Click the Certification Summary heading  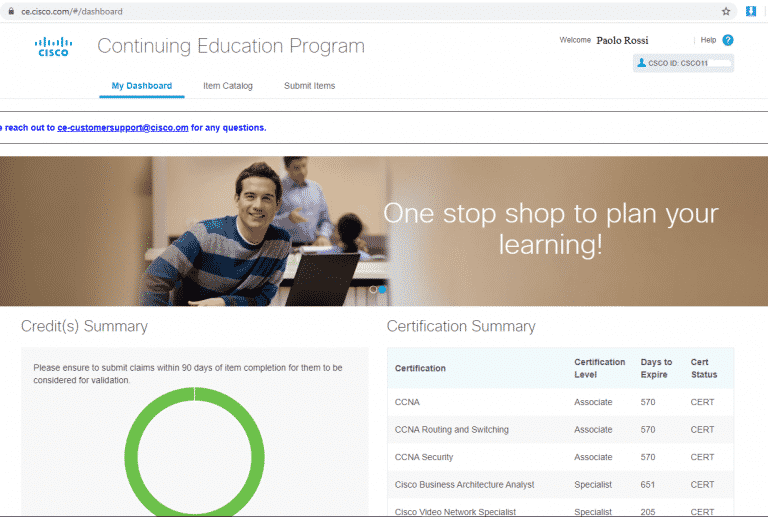click(461, 326)
